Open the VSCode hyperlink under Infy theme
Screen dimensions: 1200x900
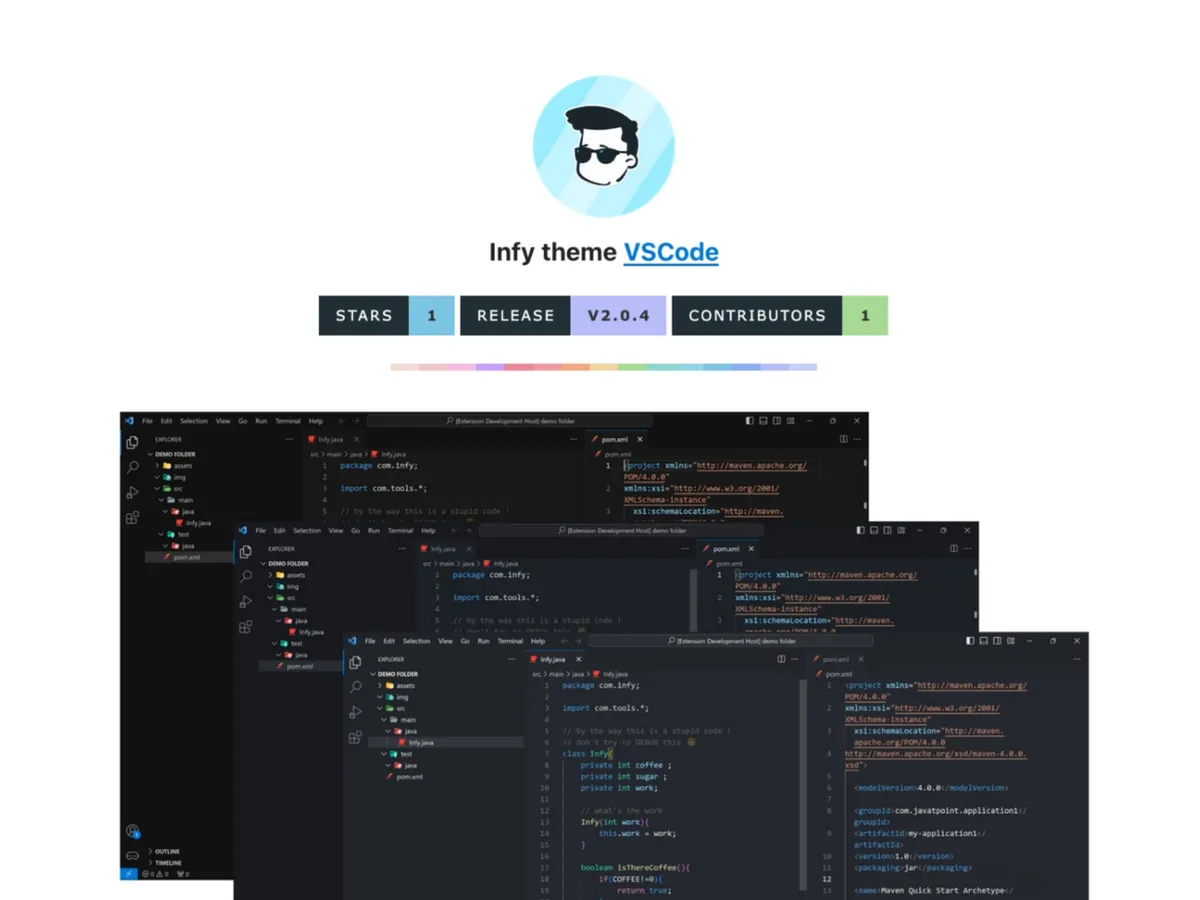tap(670, 252)
